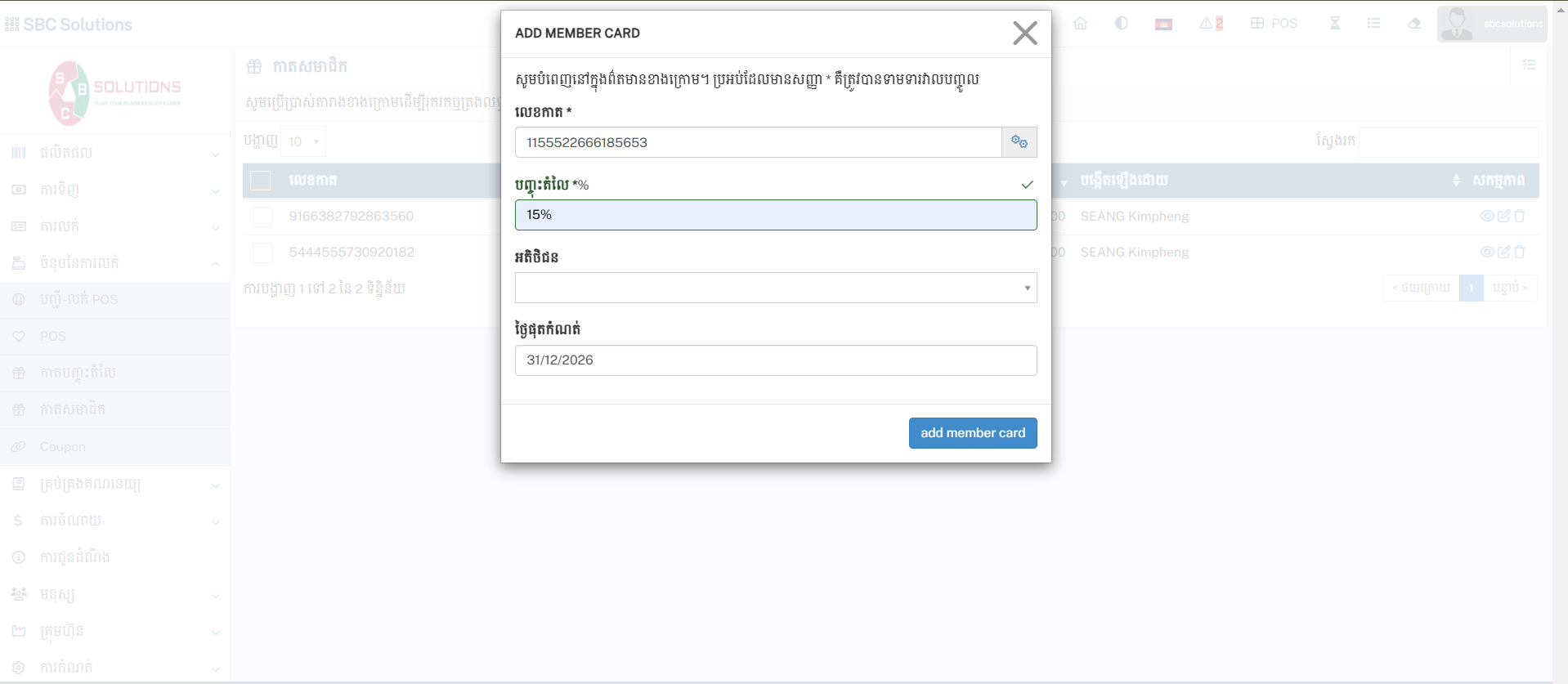This screenshot has height=684, width=1568.
Task: Click the generate card number gears icon
Action: (x=1019, y=142)
